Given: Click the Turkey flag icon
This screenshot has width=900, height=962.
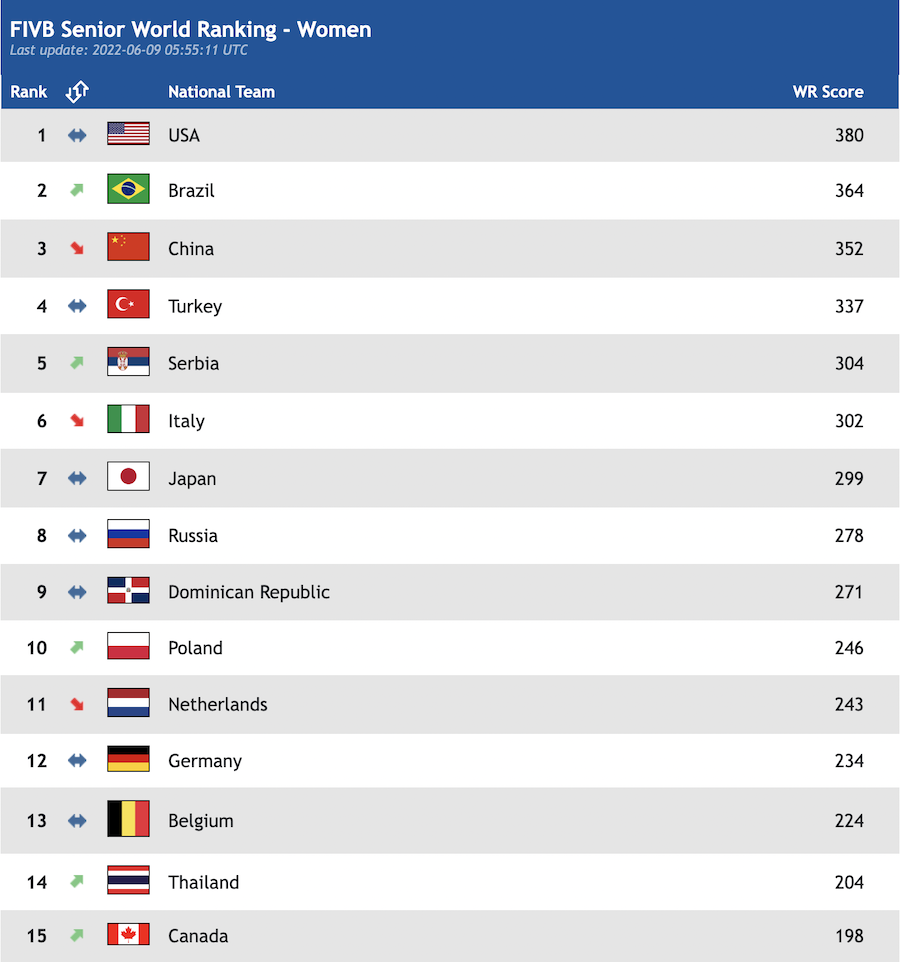Looking at the screenshot, I should coord(128,304).
